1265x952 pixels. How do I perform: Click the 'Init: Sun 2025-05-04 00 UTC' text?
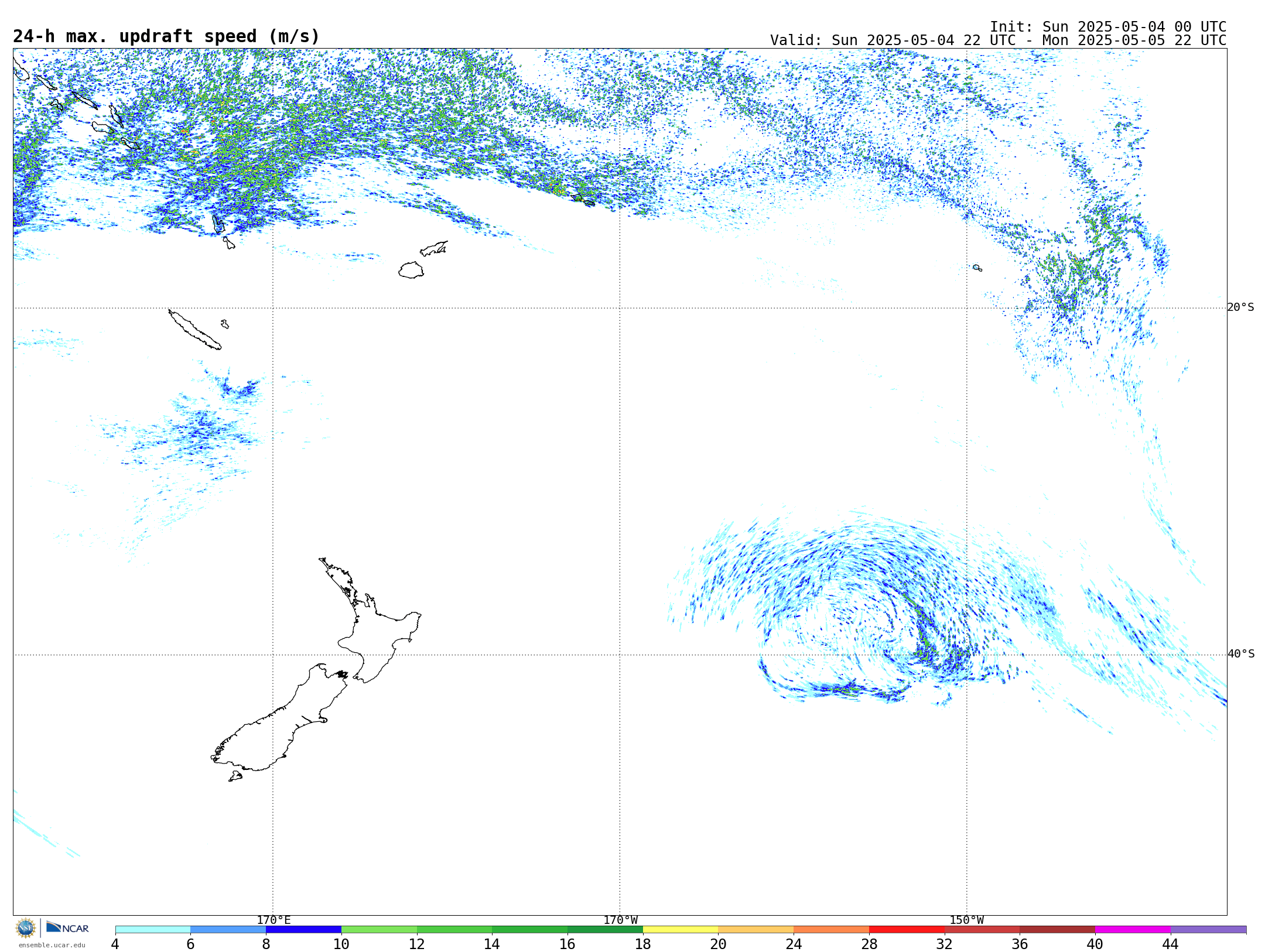1108,27
